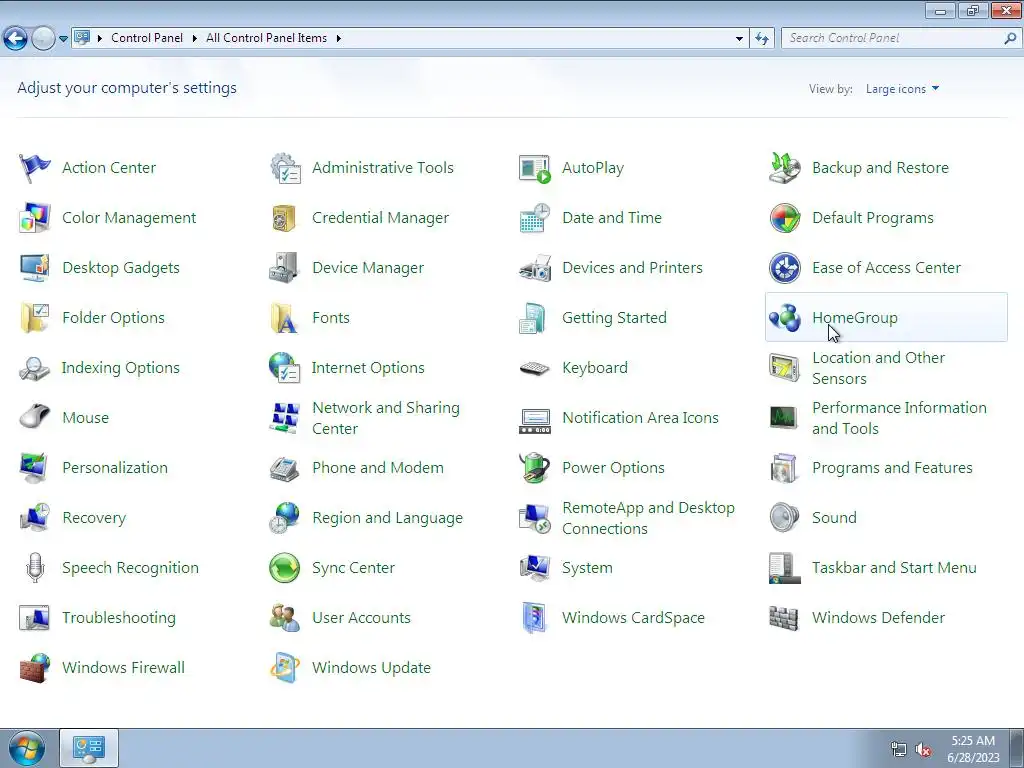1024x768 pixels.
Task: Click the Control Panel taskbar button
Action: coord(89,748)
